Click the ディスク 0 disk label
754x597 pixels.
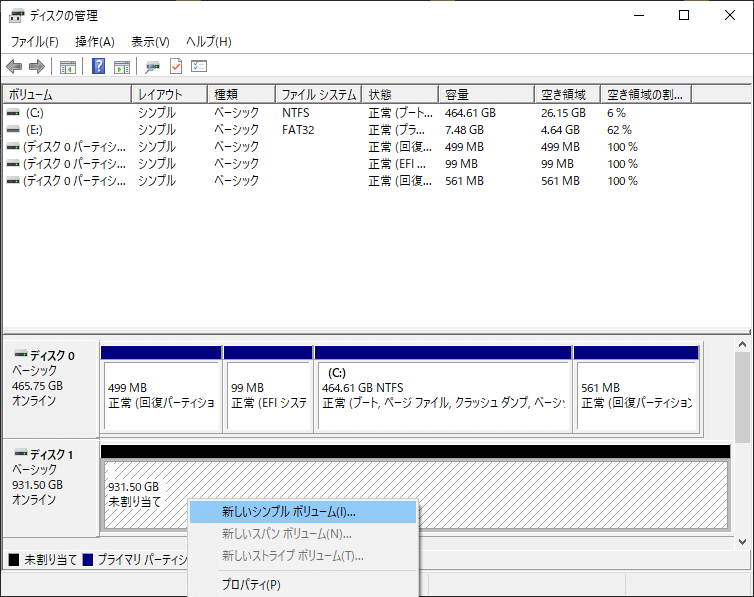[x=52, y=356]
